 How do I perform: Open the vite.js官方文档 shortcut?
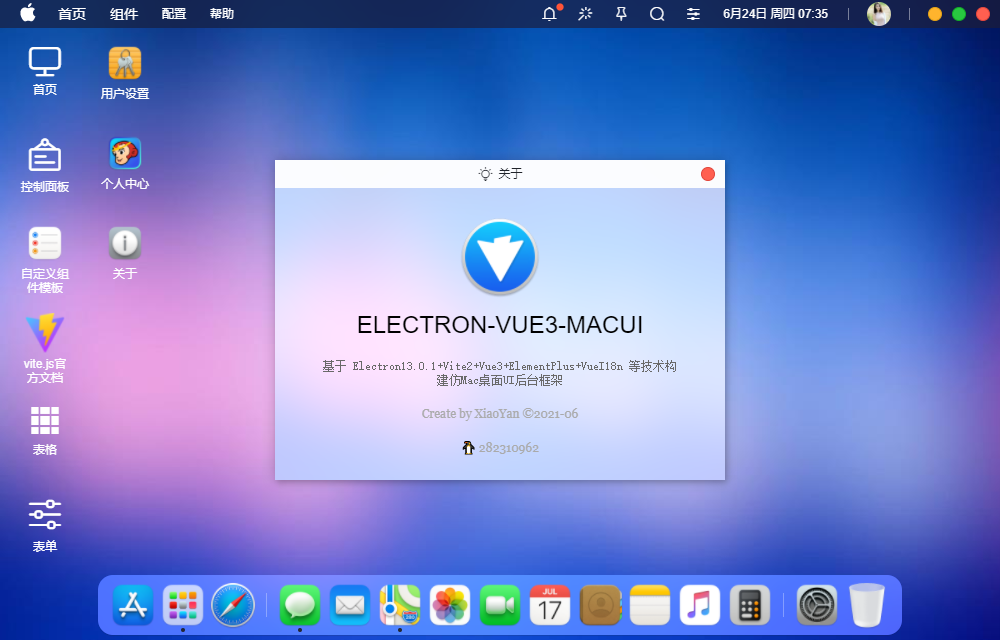(x=44, y=340)
